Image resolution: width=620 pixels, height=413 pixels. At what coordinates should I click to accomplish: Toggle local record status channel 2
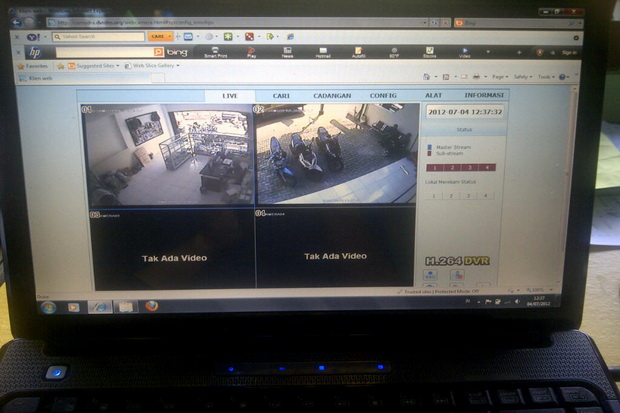pos(451,195)
